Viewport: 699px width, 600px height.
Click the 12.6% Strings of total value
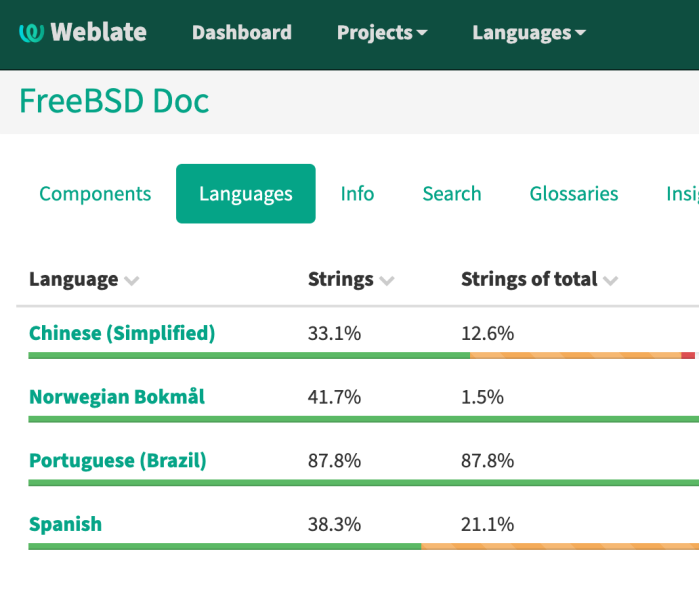click(x=487, y=333)
